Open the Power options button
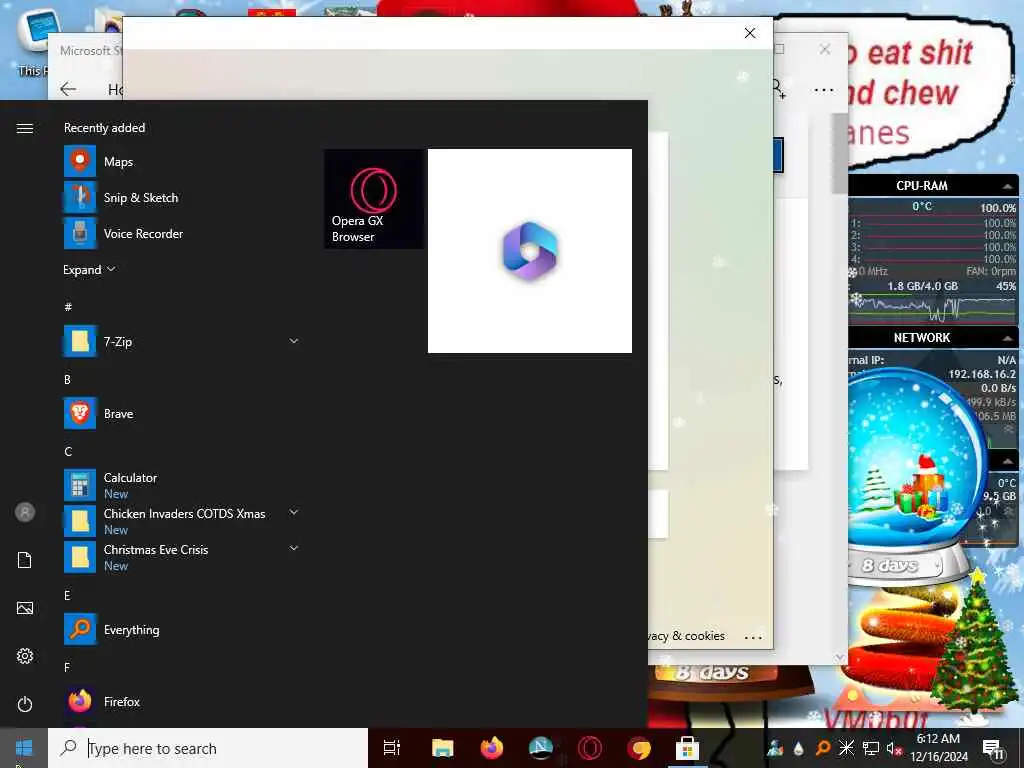This screenshot has width=1024, height=768. (x=25, y=704)
